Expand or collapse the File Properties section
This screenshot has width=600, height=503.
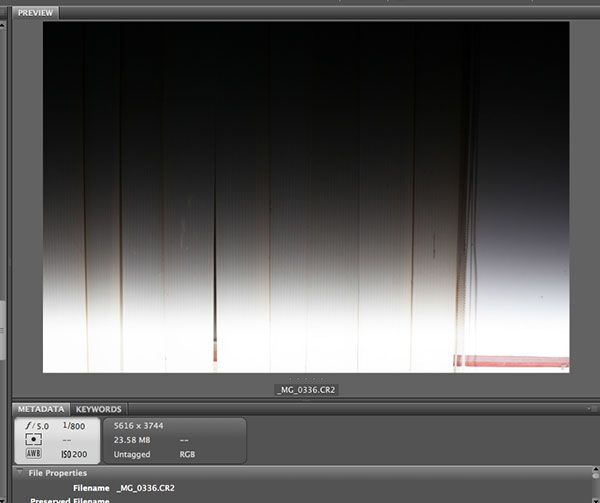coord(20,473)
